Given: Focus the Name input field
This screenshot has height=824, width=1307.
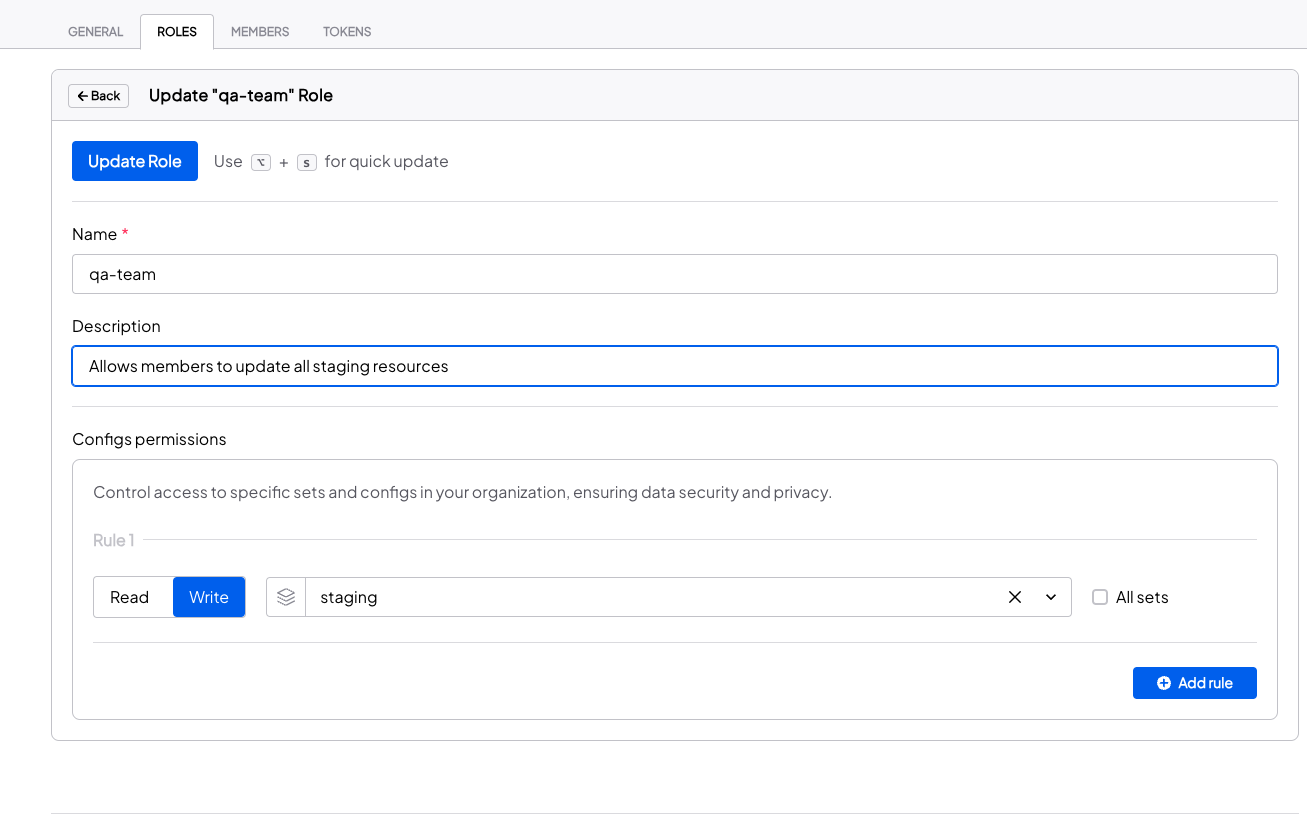Looking at the screenshot, I should point(674,274).
